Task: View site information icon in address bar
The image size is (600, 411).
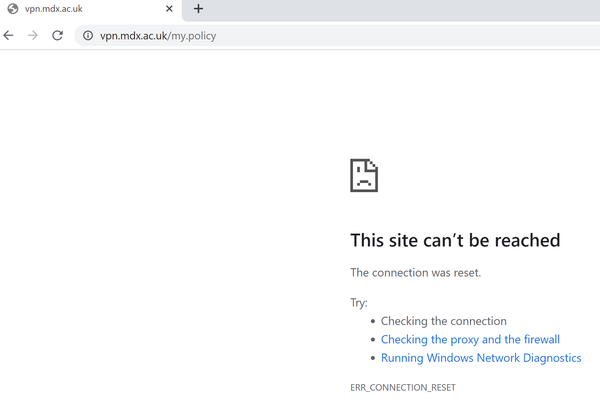Action: click(x=88, y=36)
